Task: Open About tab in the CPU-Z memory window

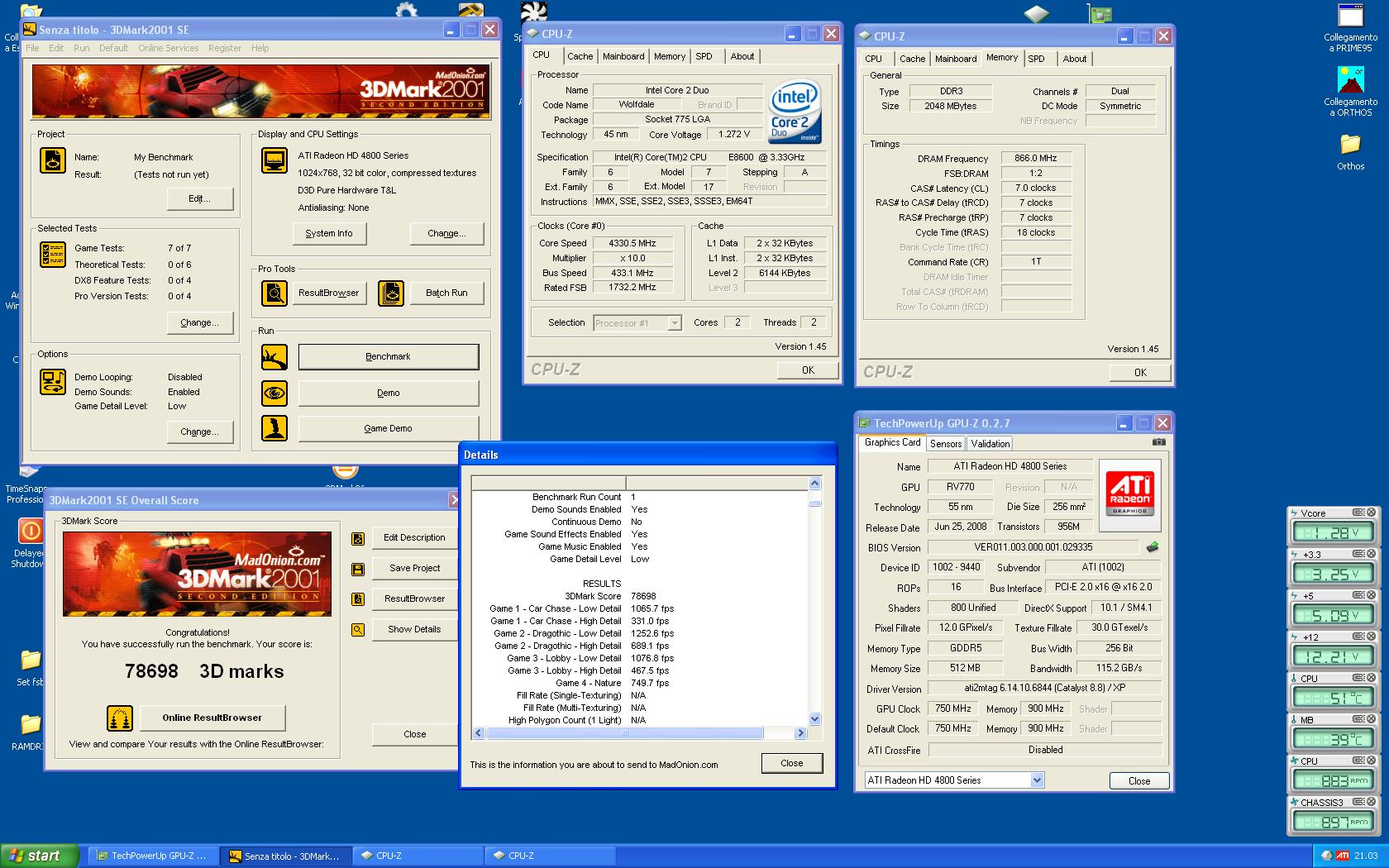Action: tap(1074, 59)
